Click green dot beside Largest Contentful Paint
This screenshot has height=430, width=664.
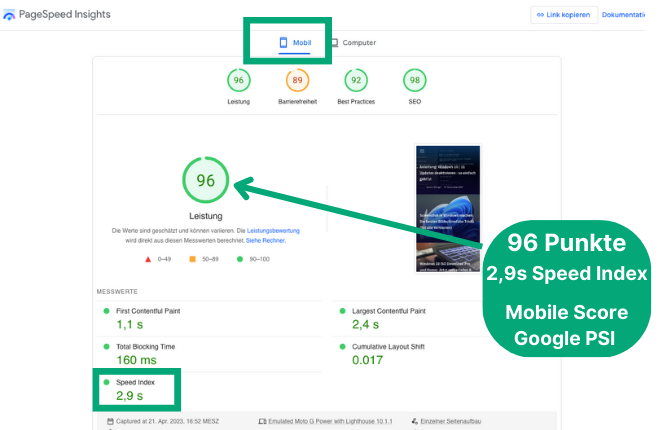pos(343,311)
